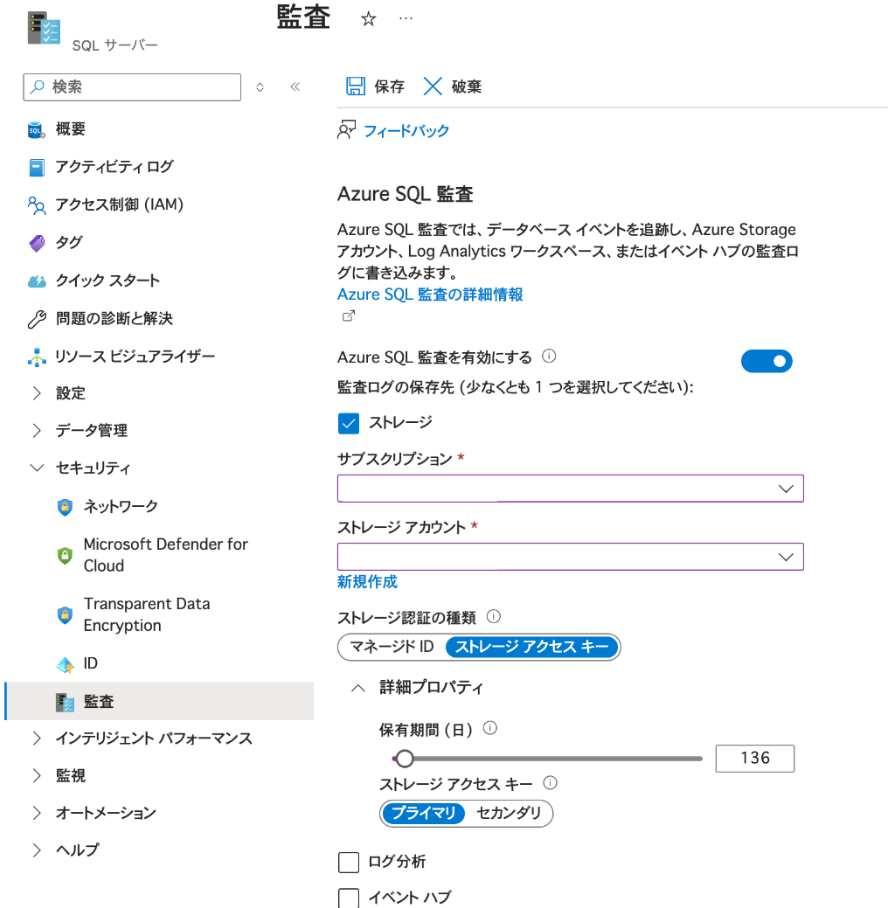Collapse the 詳細プロパティ section

(x=357, y=688)
